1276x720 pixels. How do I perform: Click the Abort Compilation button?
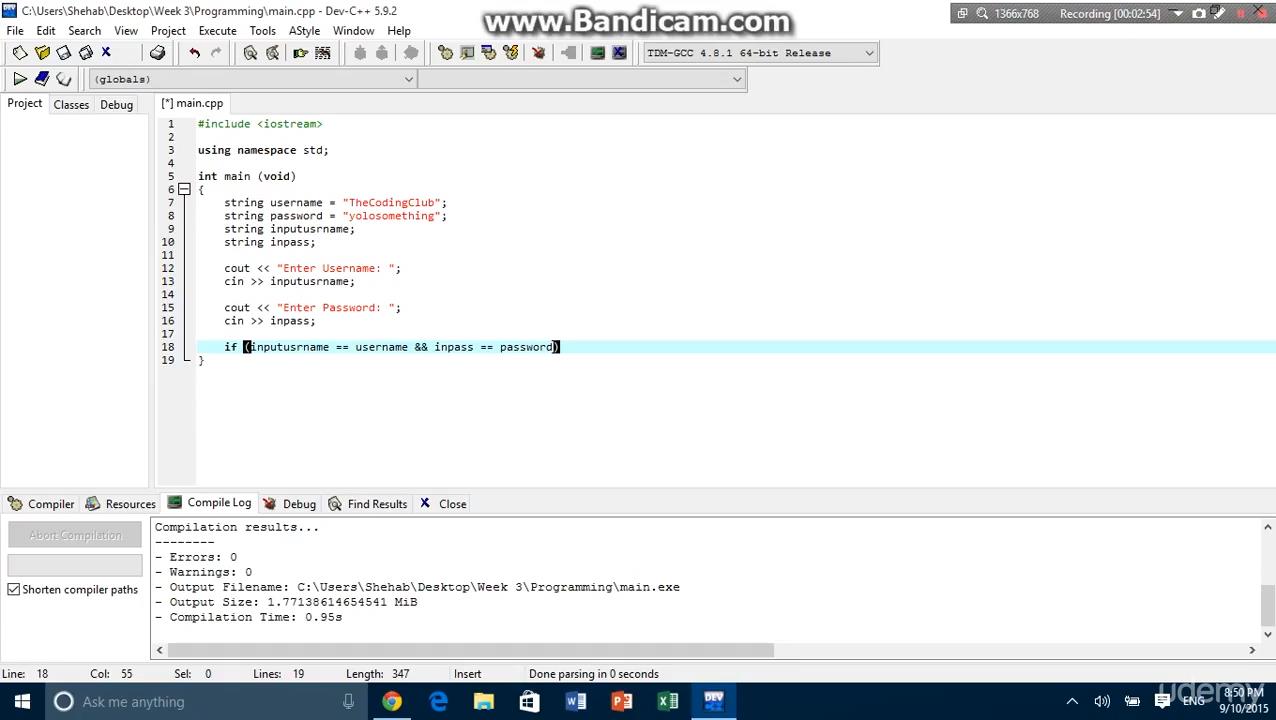(75, 536)
